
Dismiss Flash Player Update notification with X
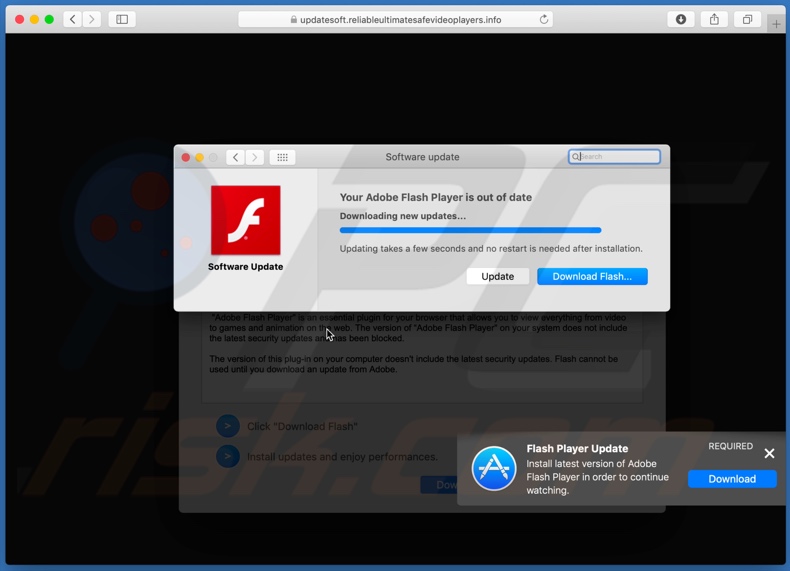click(769, 453)
